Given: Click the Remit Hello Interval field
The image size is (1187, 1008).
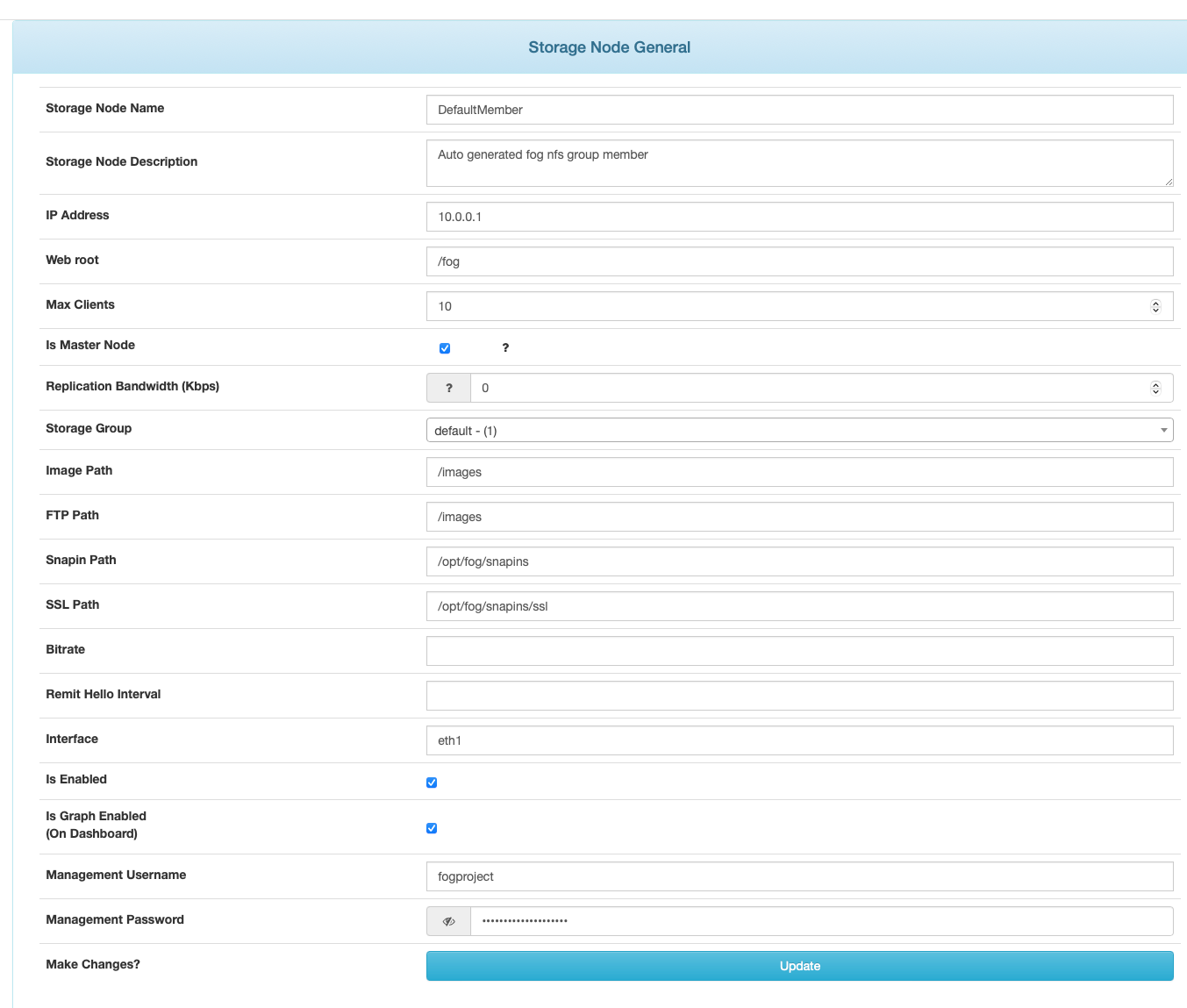Looking at the screenshot, I should 800,696.
